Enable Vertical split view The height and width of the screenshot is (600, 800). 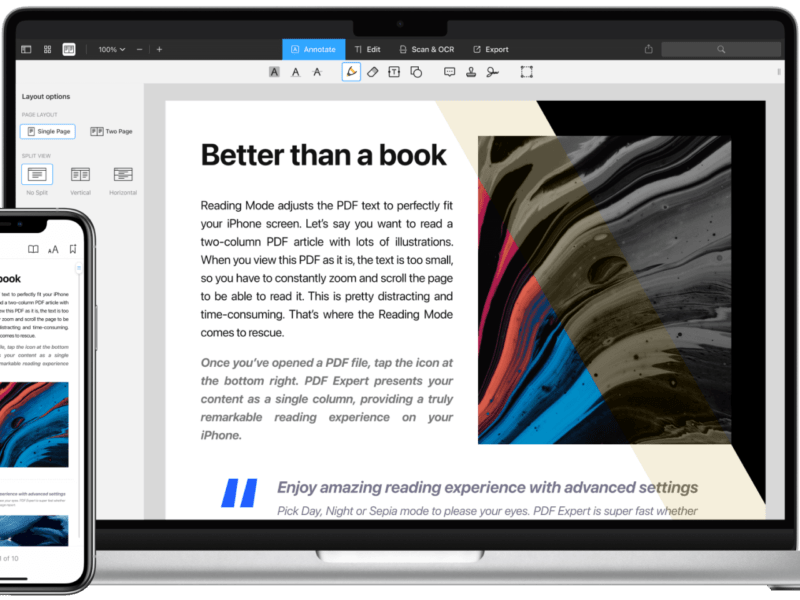tap(81, 173)
